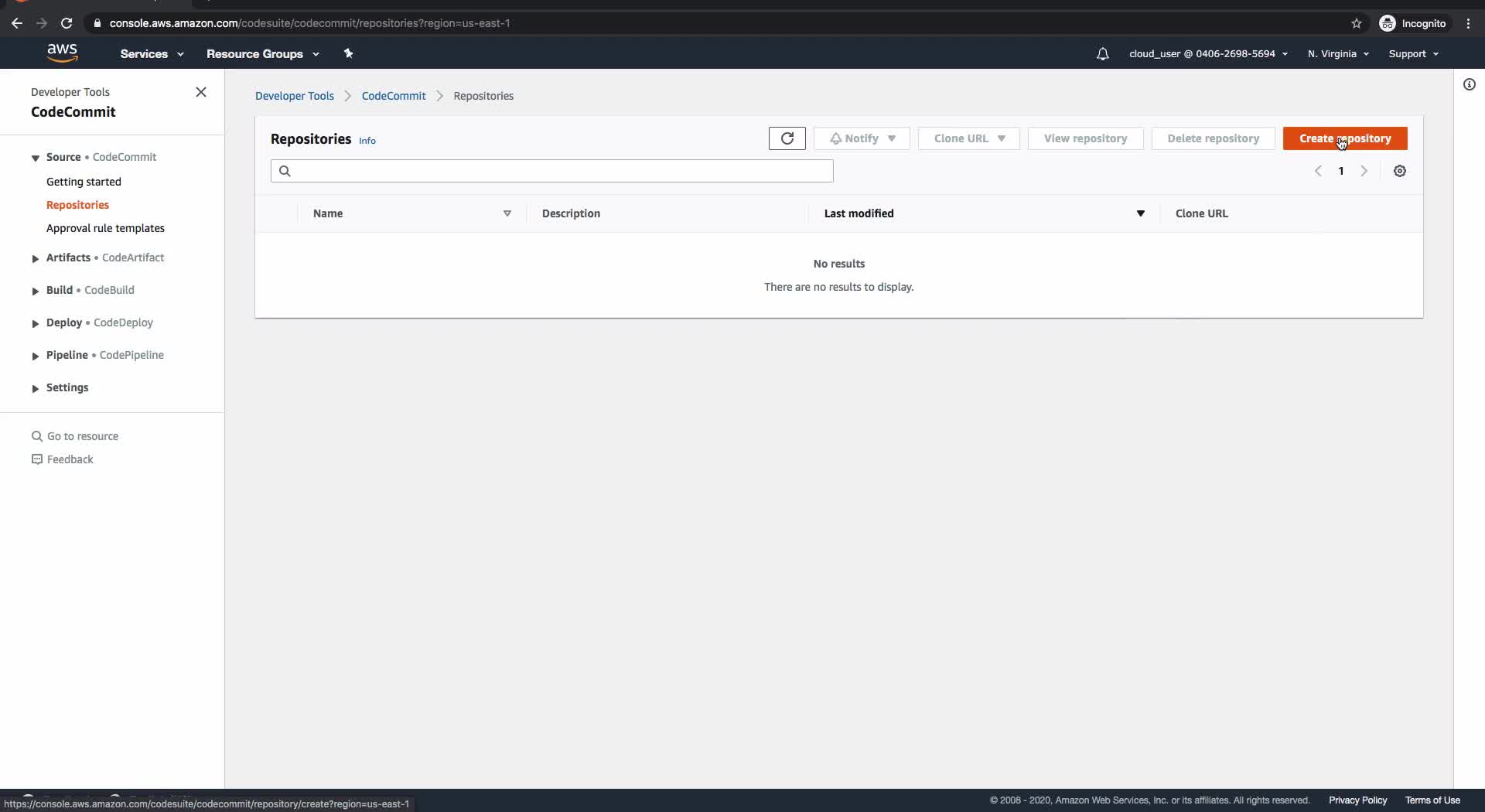Open the Services dropdown menu
Screen dimensions: 1485x812
(152, 53)
